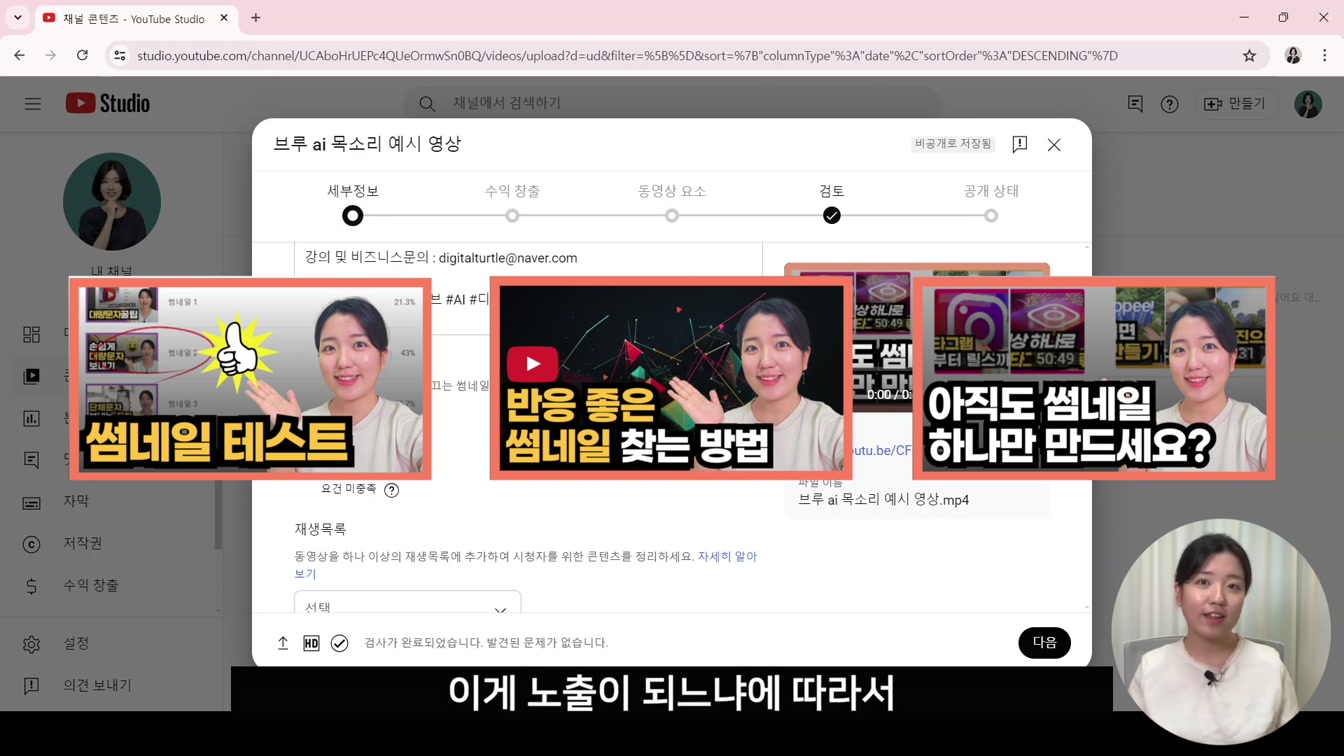
Task: Click the YouTube Studio logo
Action: [x=108, y=103]
